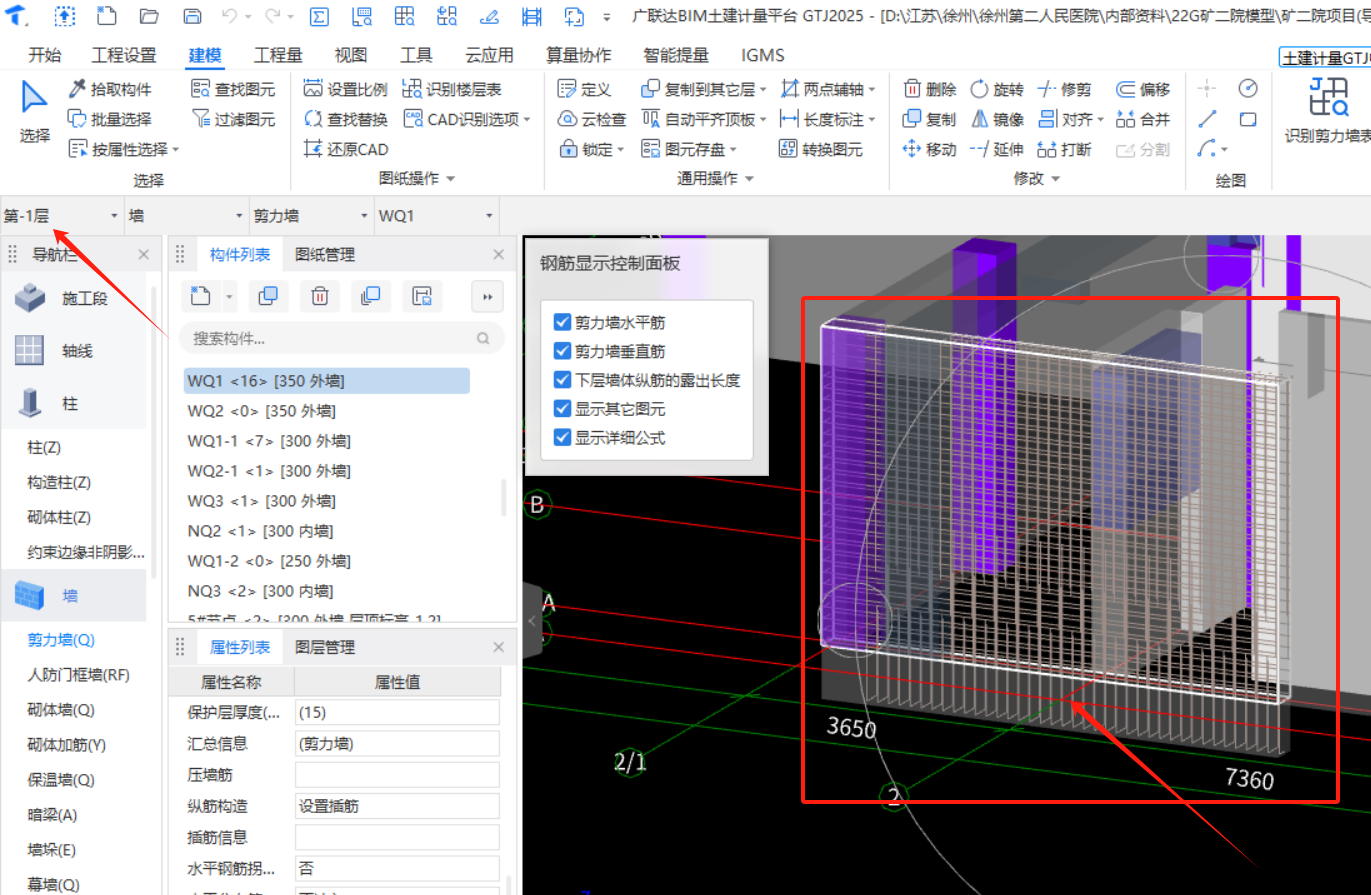Open the 开始 ribbon tab

pyautogui.click(x=44, y=55)
